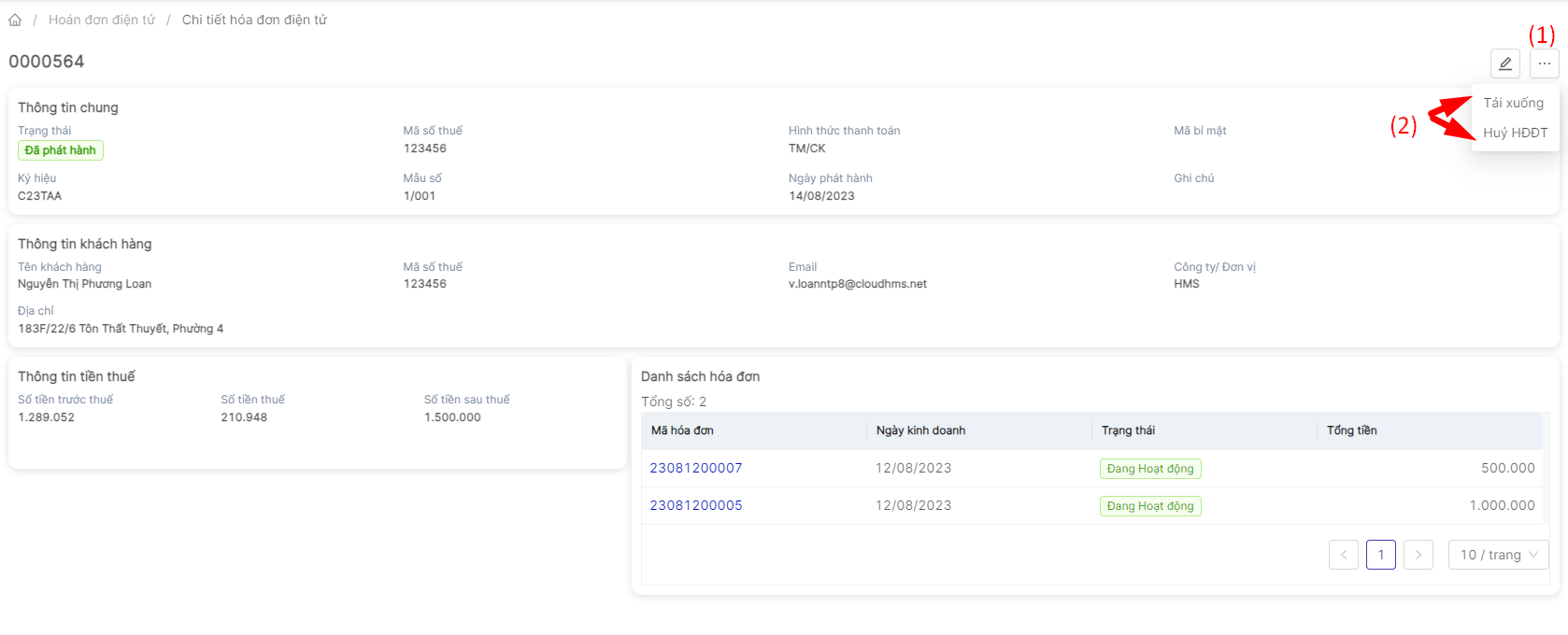Click the 'Trạng thái' table column header
This screenshot has height=635, width=1568.
click(1128, 430)
